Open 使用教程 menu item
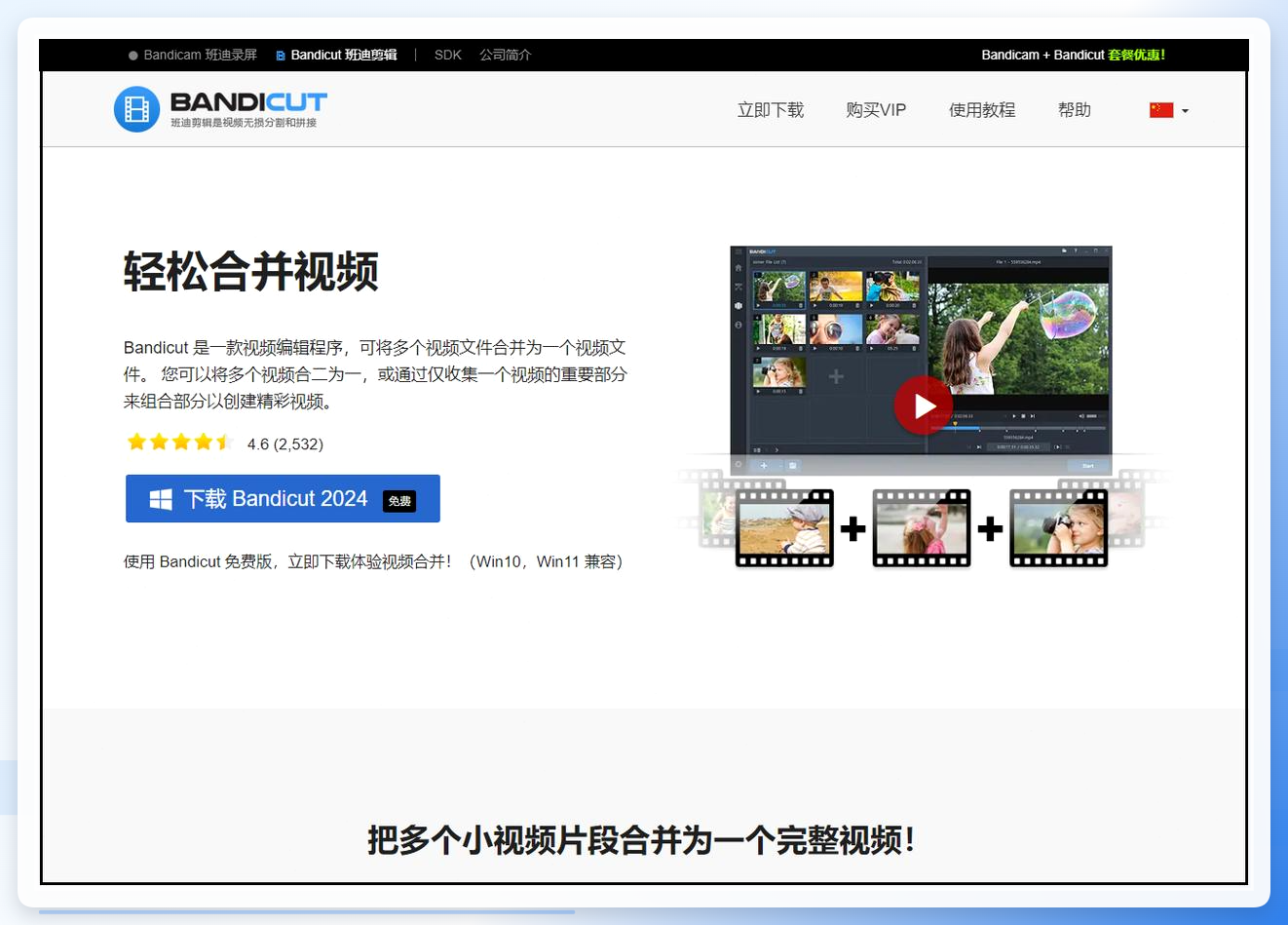This screenshot has width=1288, height=925. pyautogui.click(x=982, y=110)
